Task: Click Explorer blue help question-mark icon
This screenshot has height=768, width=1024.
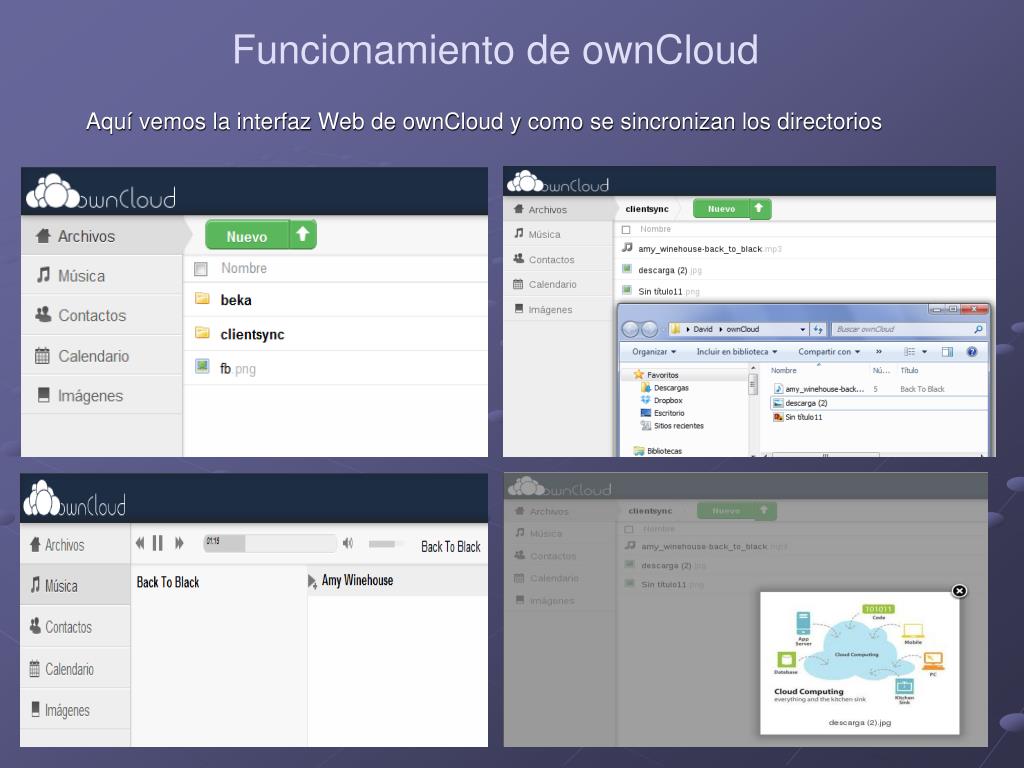Action: [x=972, y=352]
